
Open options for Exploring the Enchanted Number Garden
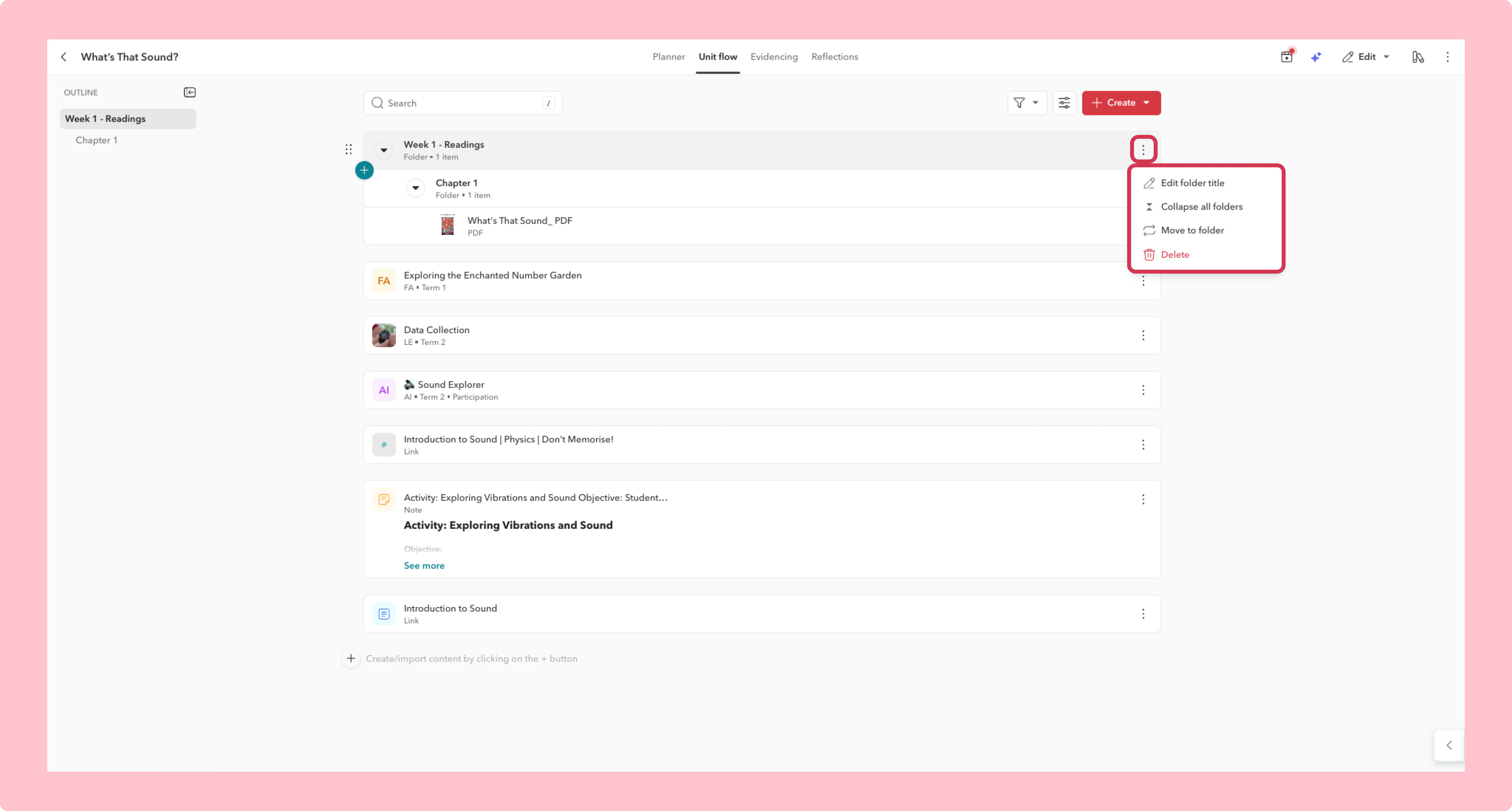(x=1143, y=281)
